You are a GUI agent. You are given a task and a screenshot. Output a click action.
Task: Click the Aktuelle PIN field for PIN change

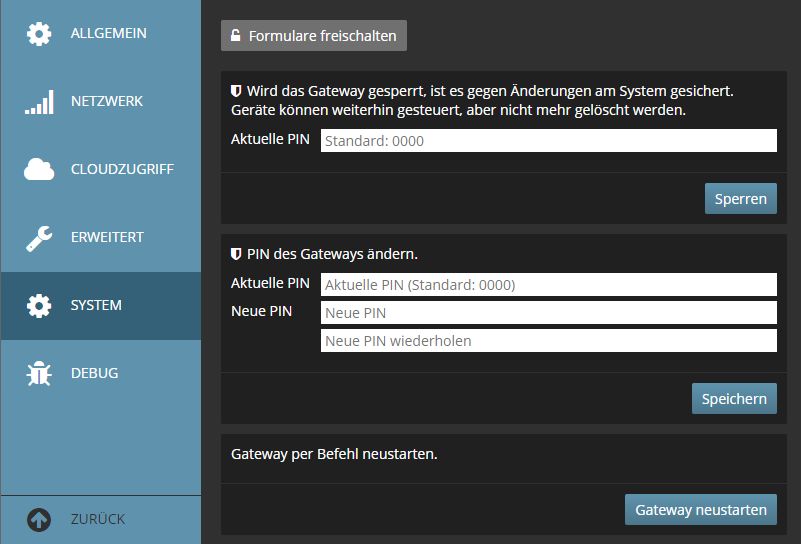pos(548,285)
